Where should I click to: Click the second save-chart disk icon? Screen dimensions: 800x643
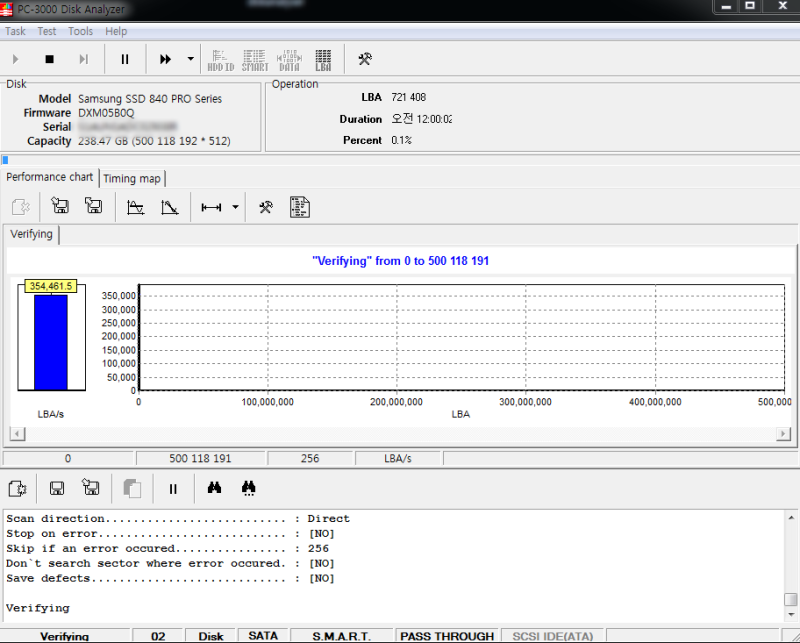[x=93, y=206]
